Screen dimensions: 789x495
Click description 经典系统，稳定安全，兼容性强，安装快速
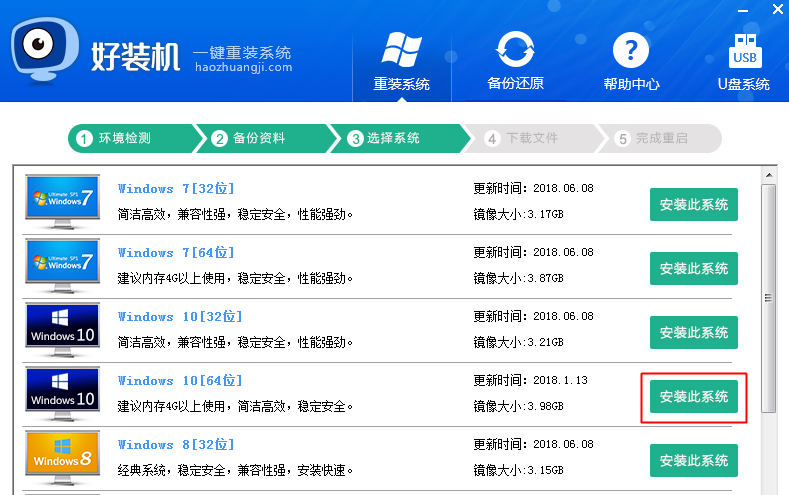(235, 470)
